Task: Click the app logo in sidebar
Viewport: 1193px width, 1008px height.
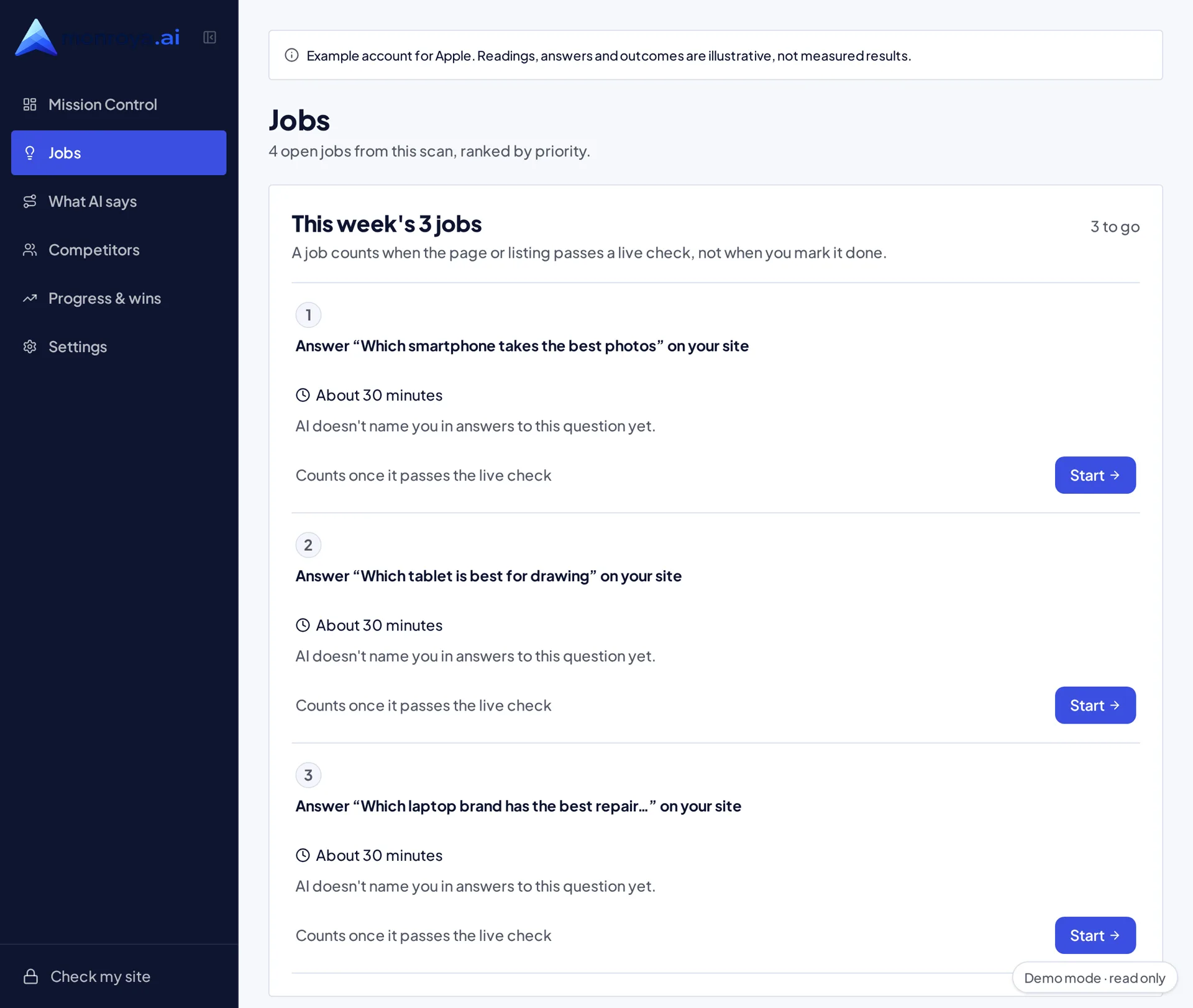Action: pyautogui.click(x=98, y=37)
